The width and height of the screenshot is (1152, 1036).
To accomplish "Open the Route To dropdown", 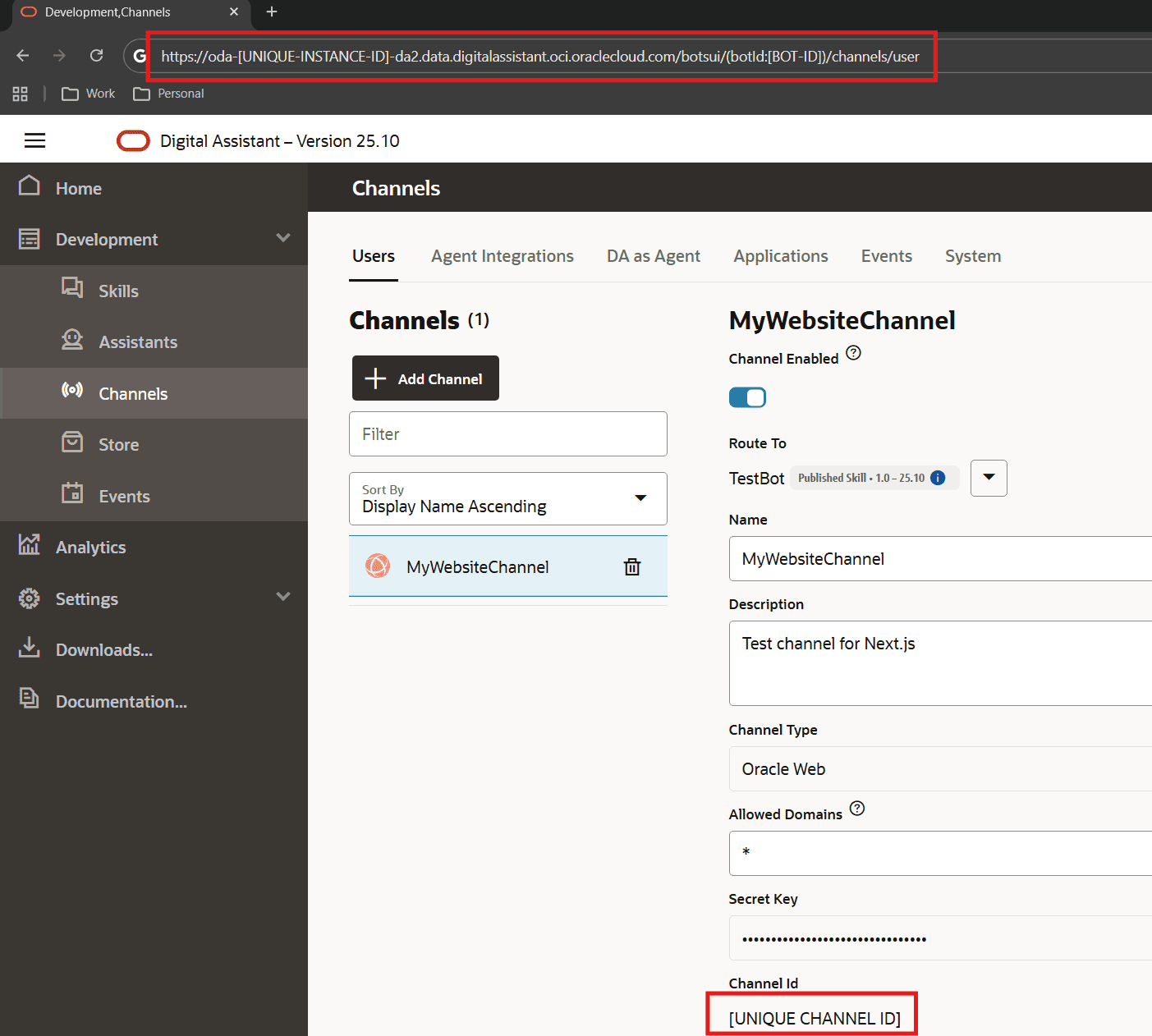I will click(989, 478).
